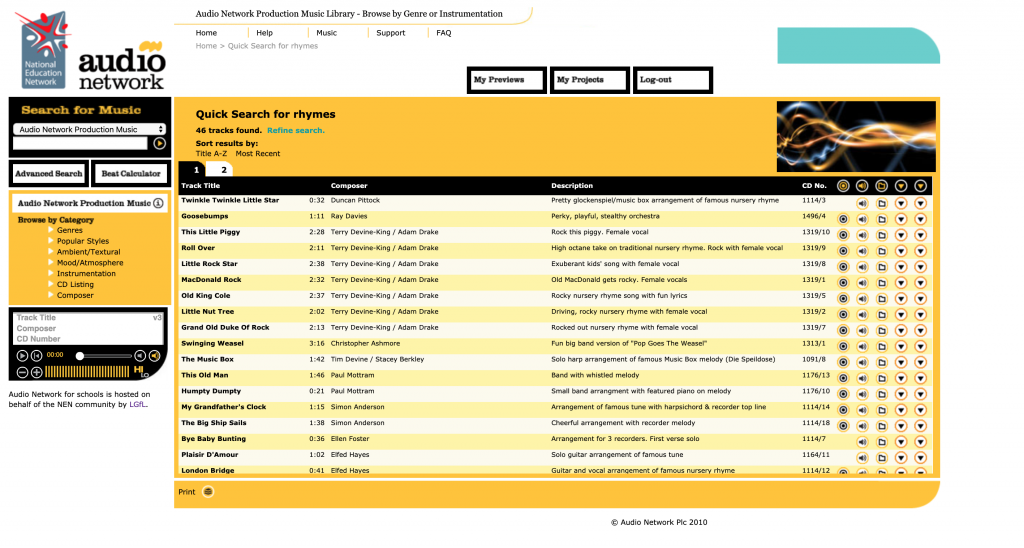The image size is (1024, 548).
Task: Click the My Previews button
Action: coord(507,80)
